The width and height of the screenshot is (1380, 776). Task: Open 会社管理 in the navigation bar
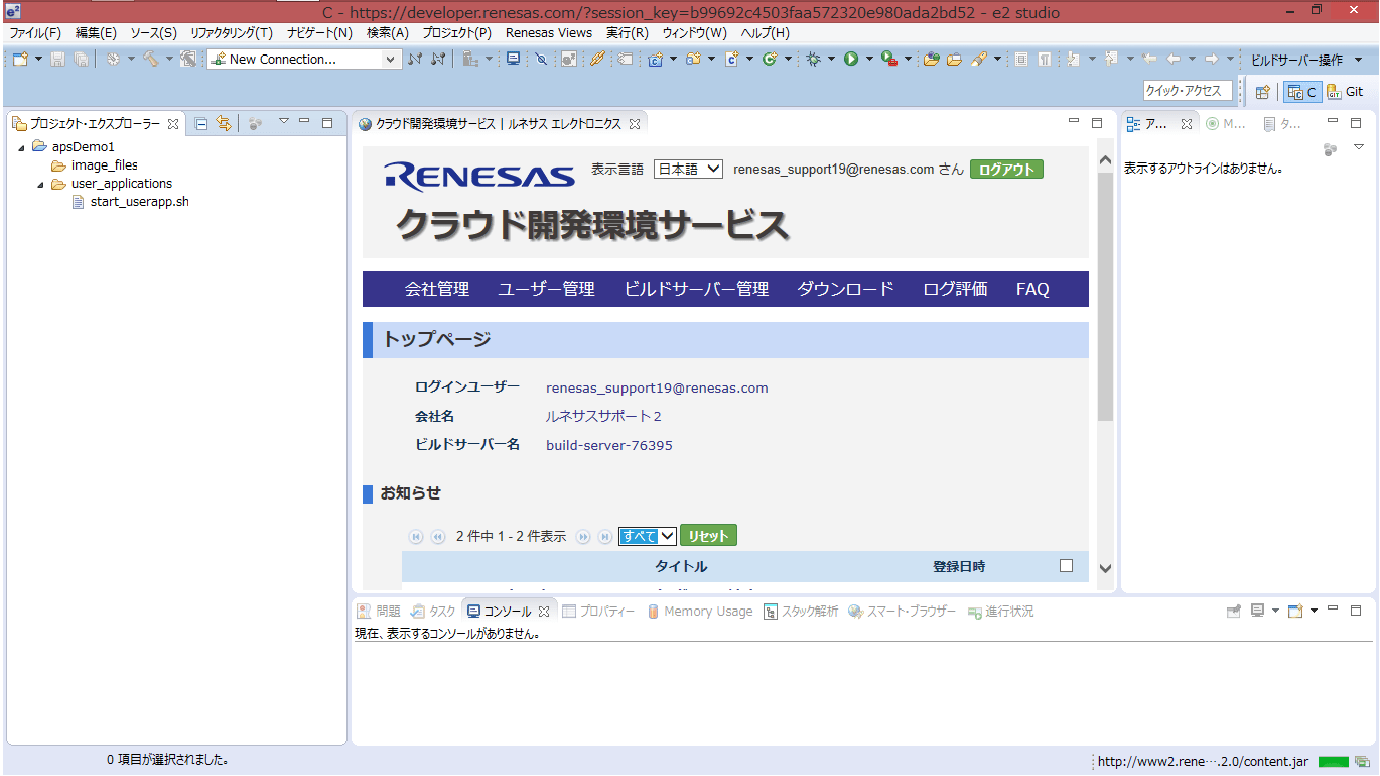tap(437, 289)
